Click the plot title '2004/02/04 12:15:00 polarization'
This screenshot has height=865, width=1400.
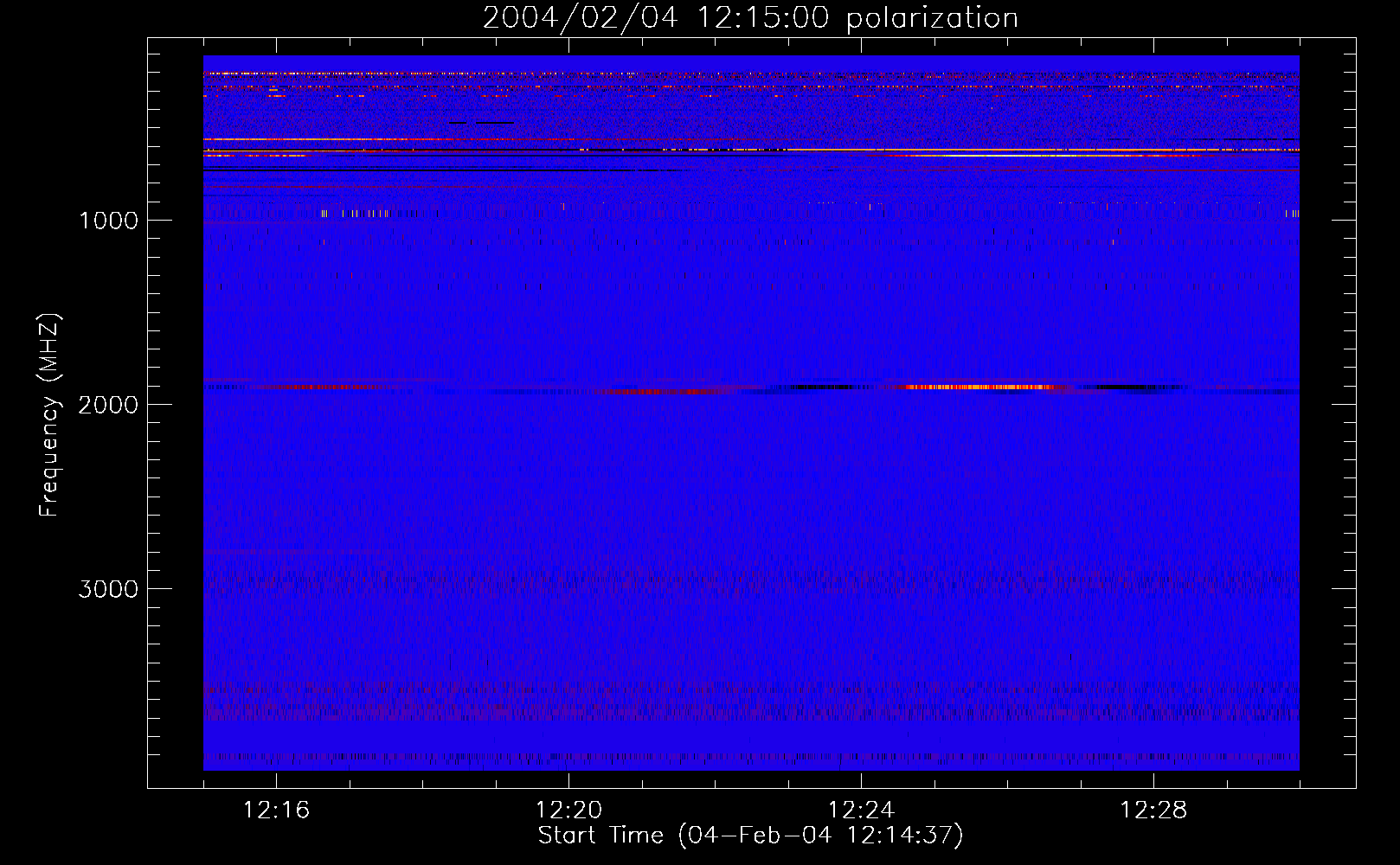750,18
